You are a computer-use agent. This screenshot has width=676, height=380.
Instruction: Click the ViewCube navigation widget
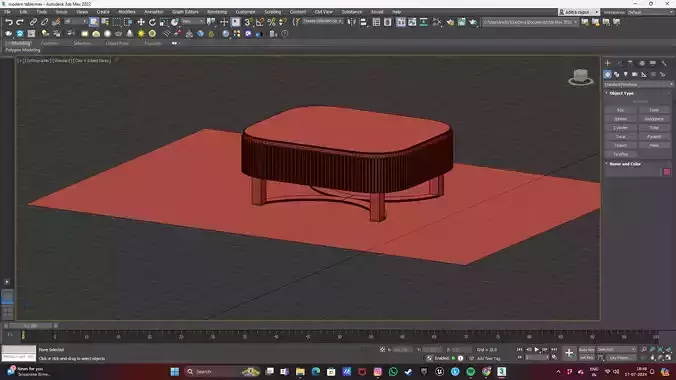click(x=581, y=77)
